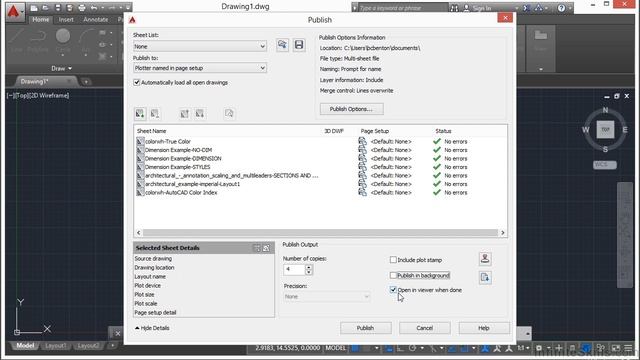This screenshot has width=640, height=360.
Task: Click the Publish Options... button
Action: (x=351, y=109)
